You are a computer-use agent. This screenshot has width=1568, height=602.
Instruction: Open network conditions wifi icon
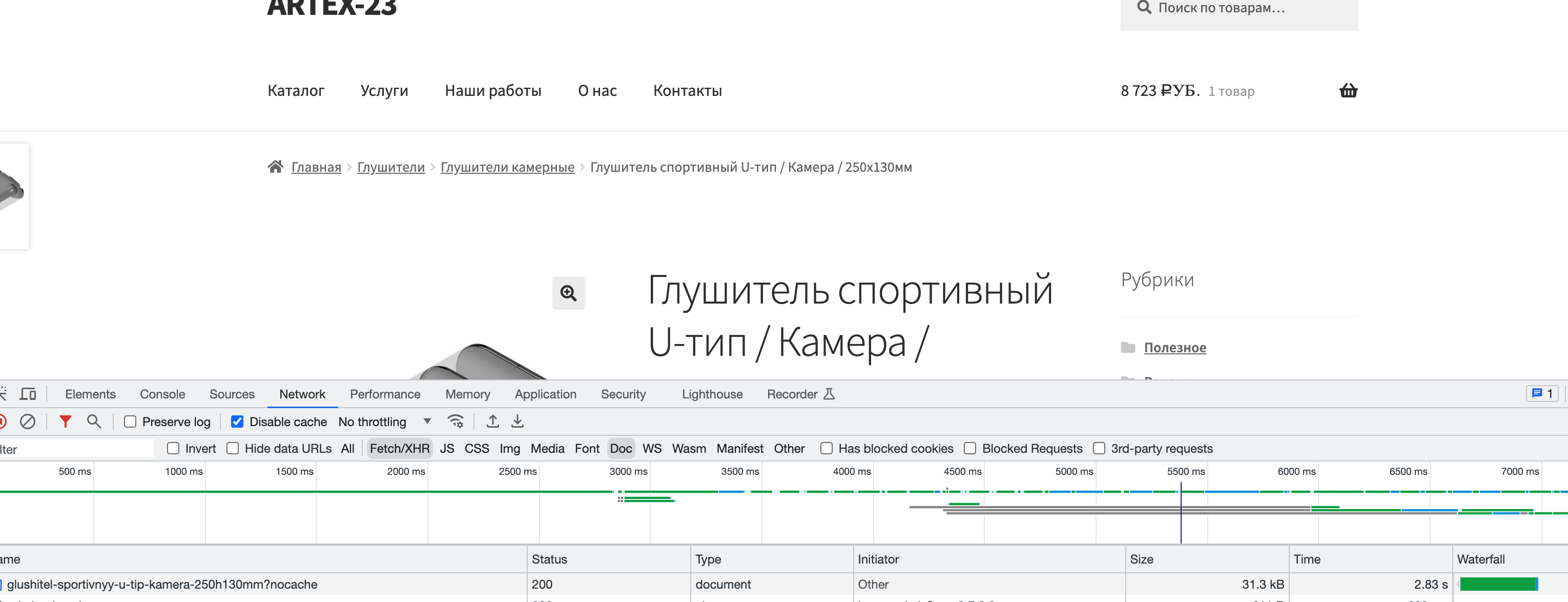click(x=456, y=422)
